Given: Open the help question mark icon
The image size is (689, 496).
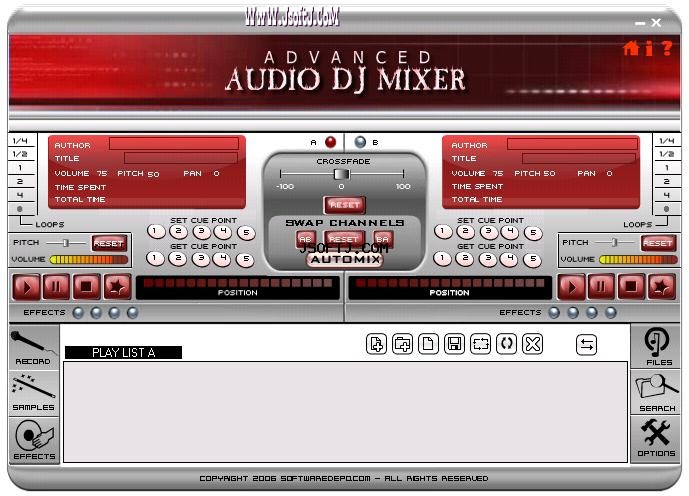Looking at the screenshot, I should click(667, 48).
